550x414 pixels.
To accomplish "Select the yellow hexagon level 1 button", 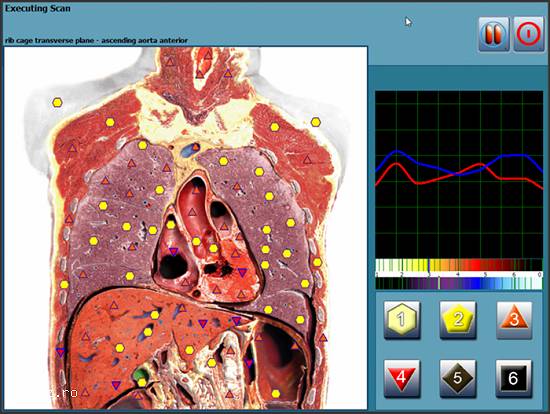I will 402,319.
